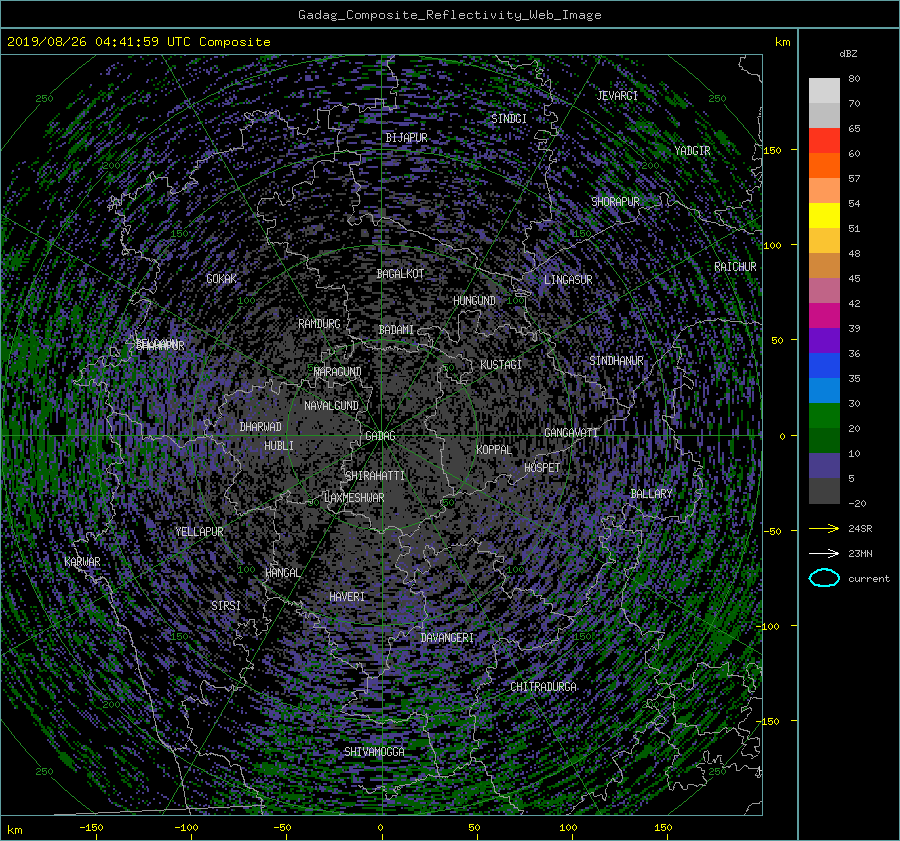This screenshot has width=900, height=841.
Task: Click the purple 36 dBZ color swatch
Action: 824,340
